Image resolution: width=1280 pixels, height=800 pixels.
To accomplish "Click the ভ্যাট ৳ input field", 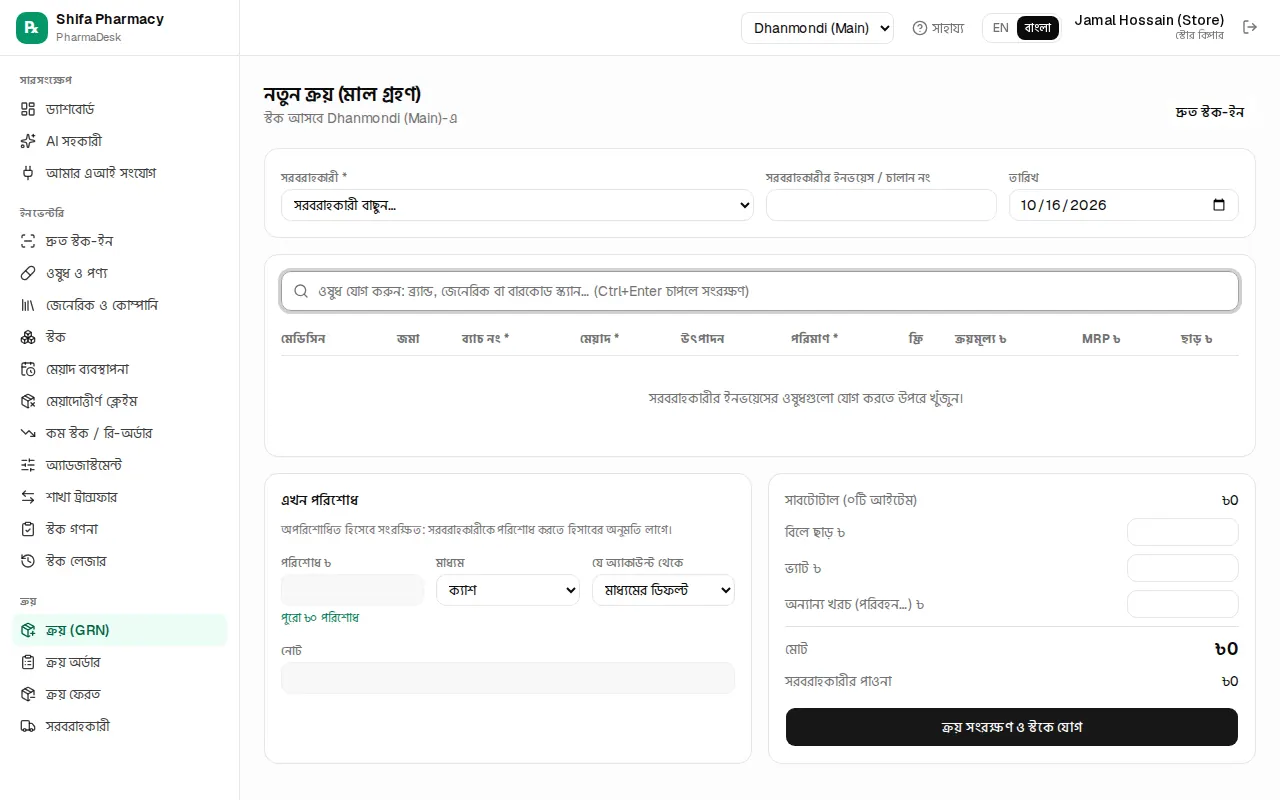I will point(1183,568).
